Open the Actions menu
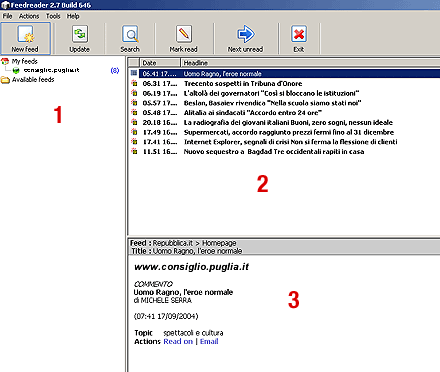Image resolution: width=440 pixels, height=372 pixels. click(29, 16)
